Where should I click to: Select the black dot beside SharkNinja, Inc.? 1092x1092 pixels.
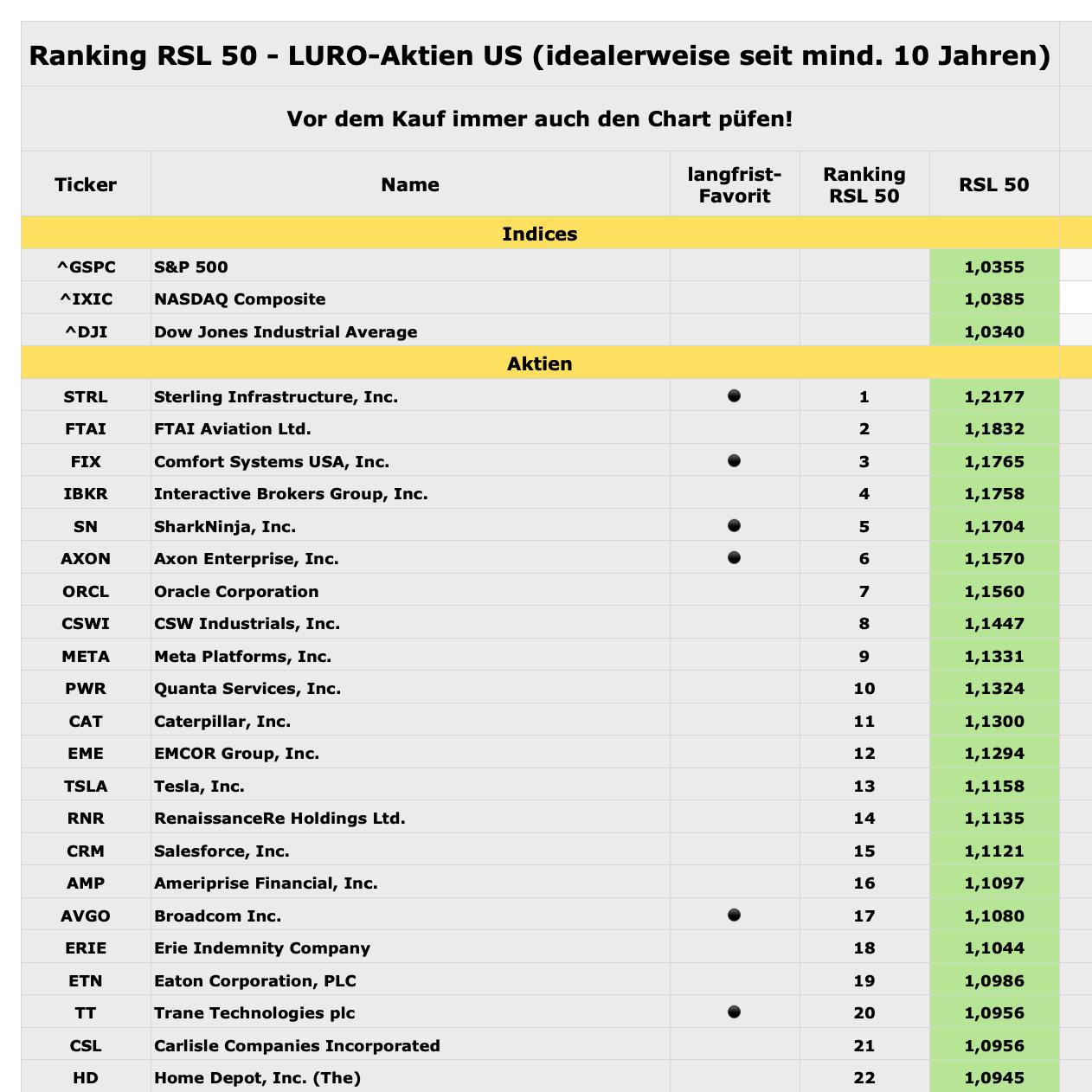734,526
